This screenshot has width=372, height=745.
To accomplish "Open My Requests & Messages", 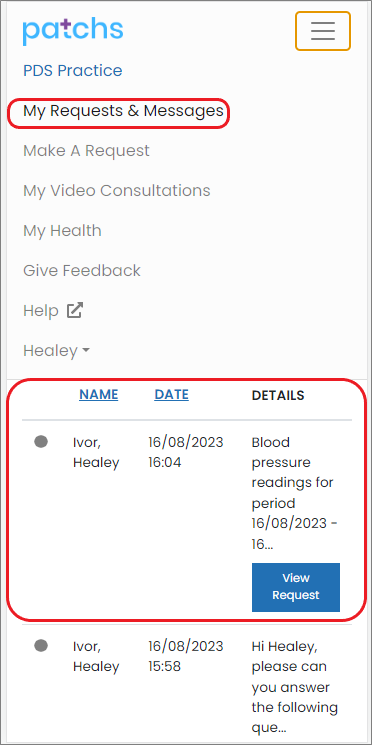I will click(123, 111).
